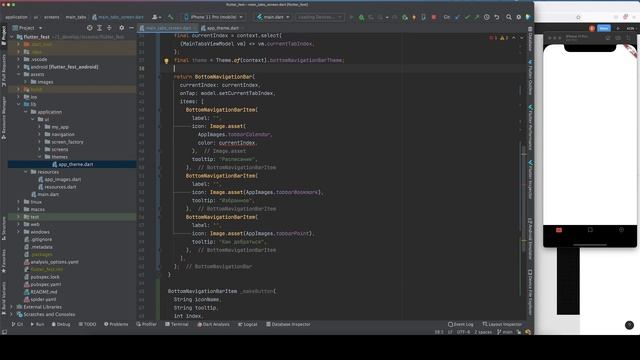Click the red calendar tab icon in simulator
Screen dimensions: 640x360
pyautogui.click(x=559, y=230)
